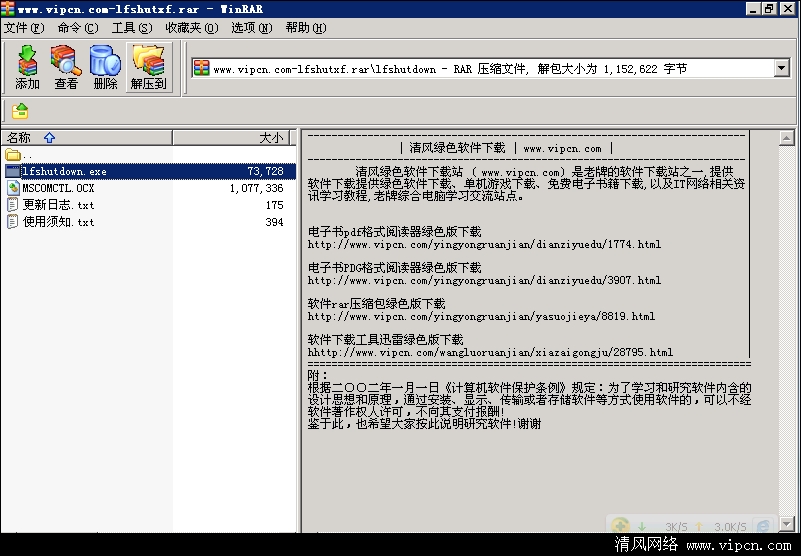The image size is (801, 556).
Task: Click the 更新日志.txt file icon
Action: [13, 205]
